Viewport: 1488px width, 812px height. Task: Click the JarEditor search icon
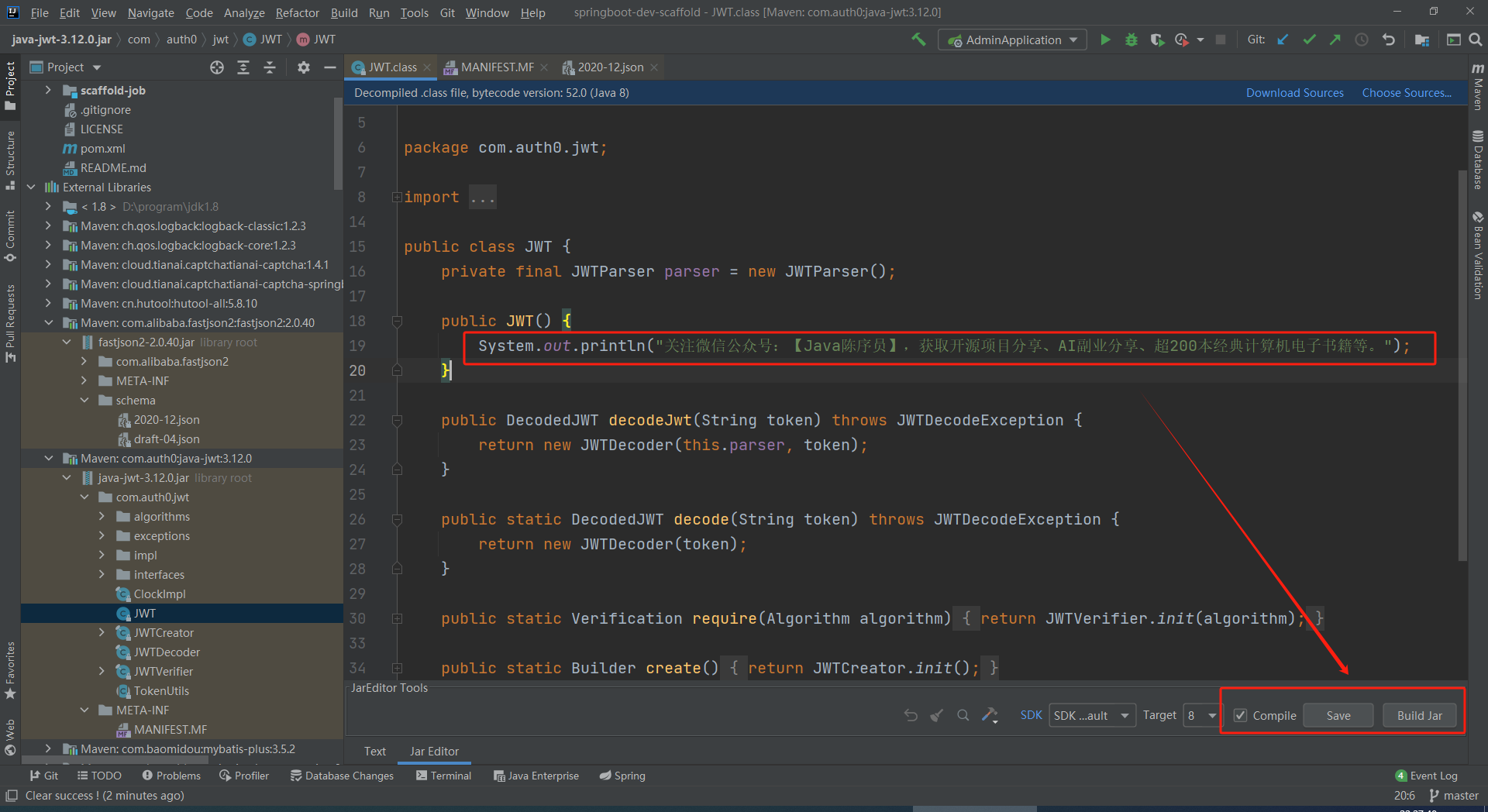point(963,715)
